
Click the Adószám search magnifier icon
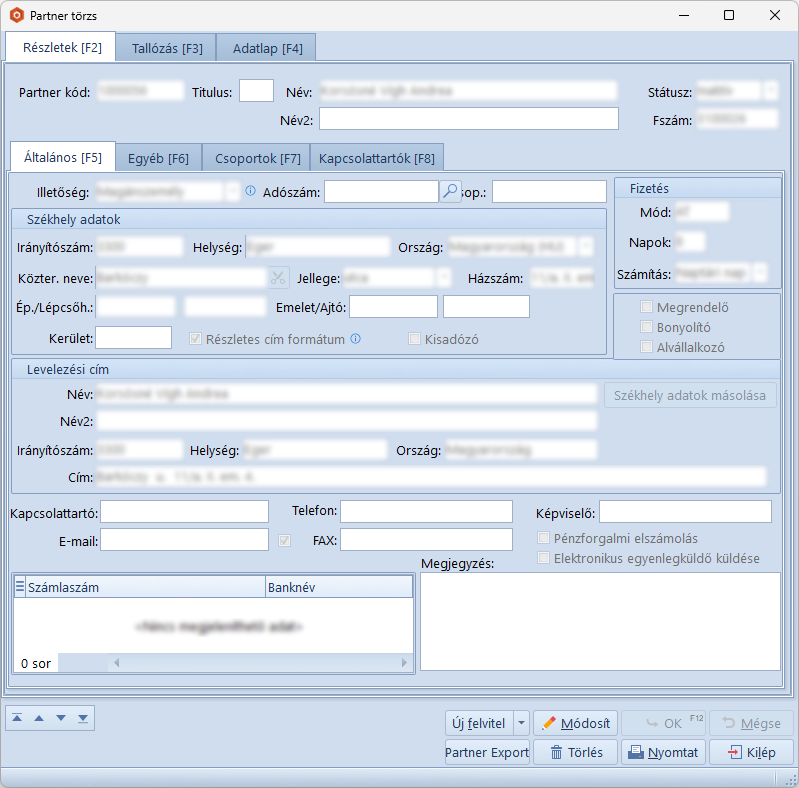[450, 191]
